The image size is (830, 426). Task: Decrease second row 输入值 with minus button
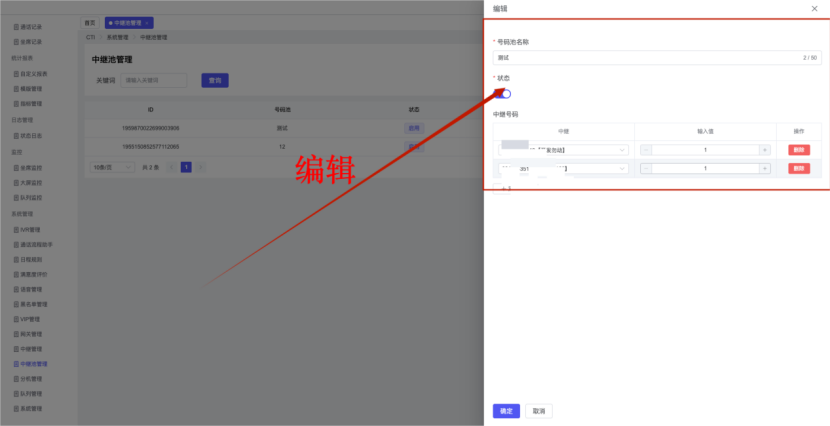645,169
